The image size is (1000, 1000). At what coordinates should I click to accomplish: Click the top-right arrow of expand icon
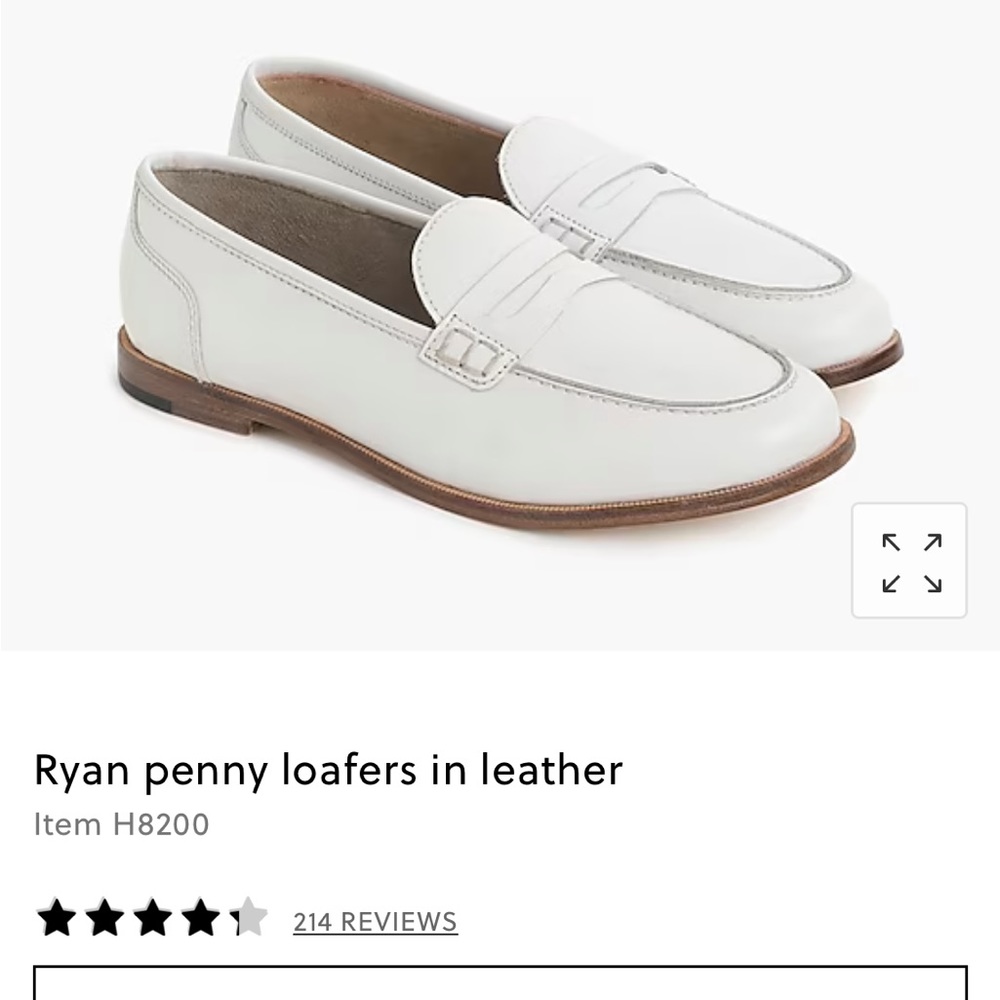[x=930, y=543]
